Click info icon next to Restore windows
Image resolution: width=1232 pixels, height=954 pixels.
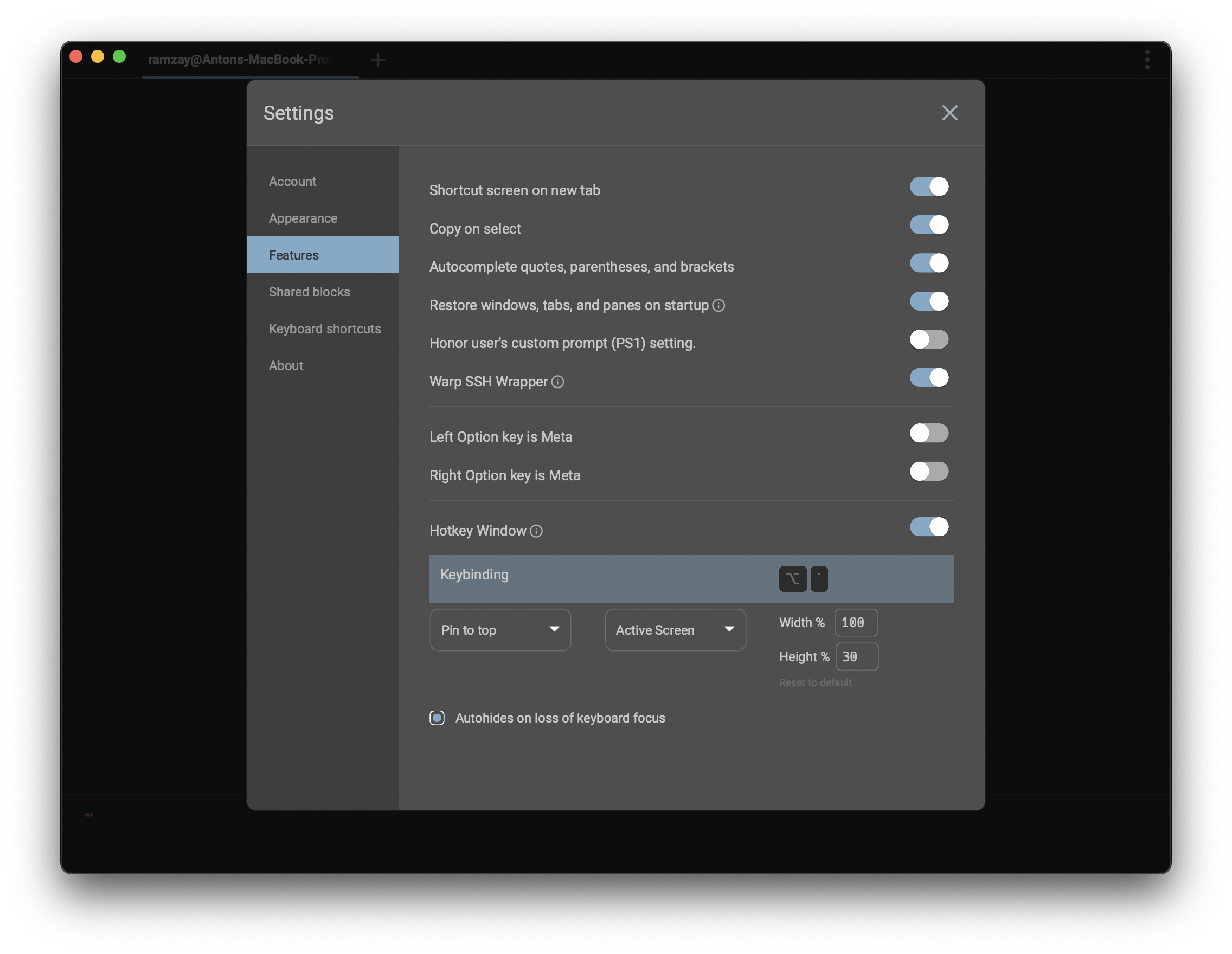tap(718, 305)
